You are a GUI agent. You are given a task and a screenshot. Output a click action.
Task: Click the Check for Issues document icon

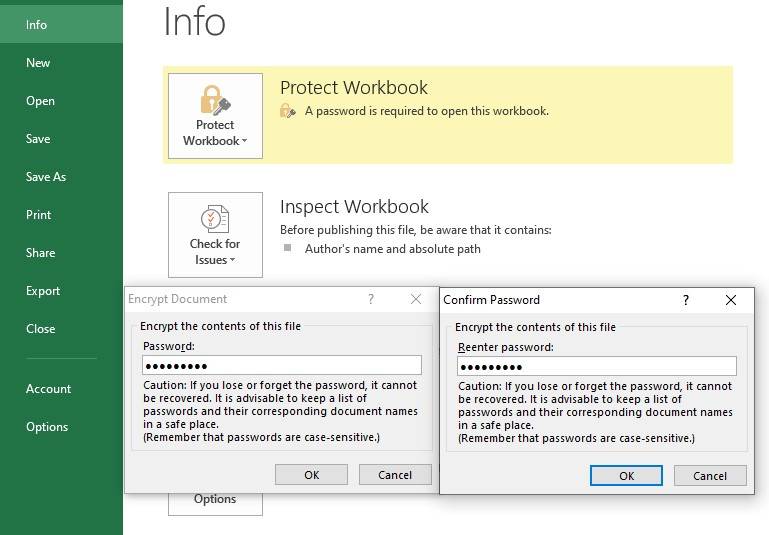pos(215,219)
